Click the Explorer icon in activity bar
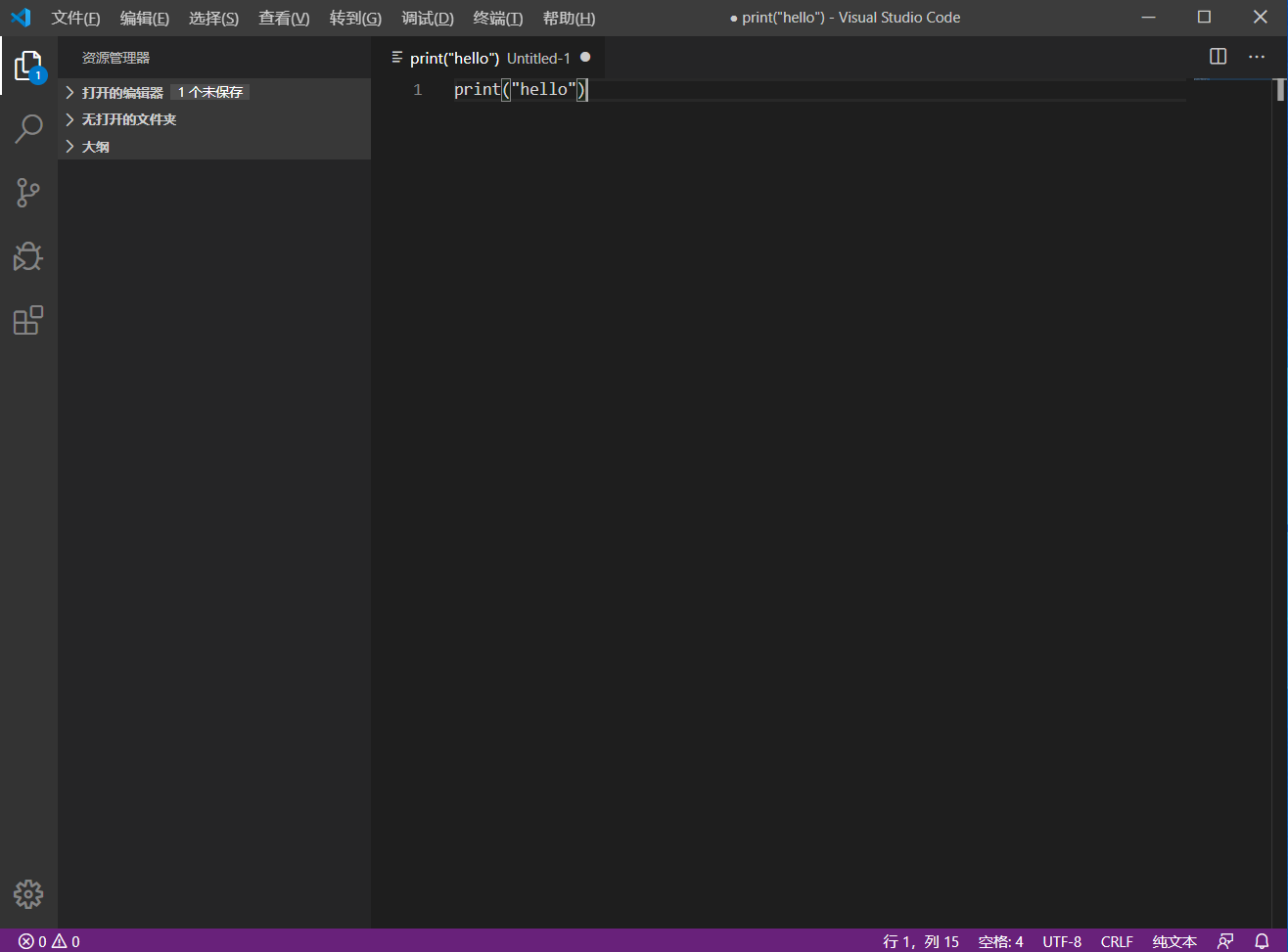Screen dimensions: 1288x952 (x=28, y=66)
